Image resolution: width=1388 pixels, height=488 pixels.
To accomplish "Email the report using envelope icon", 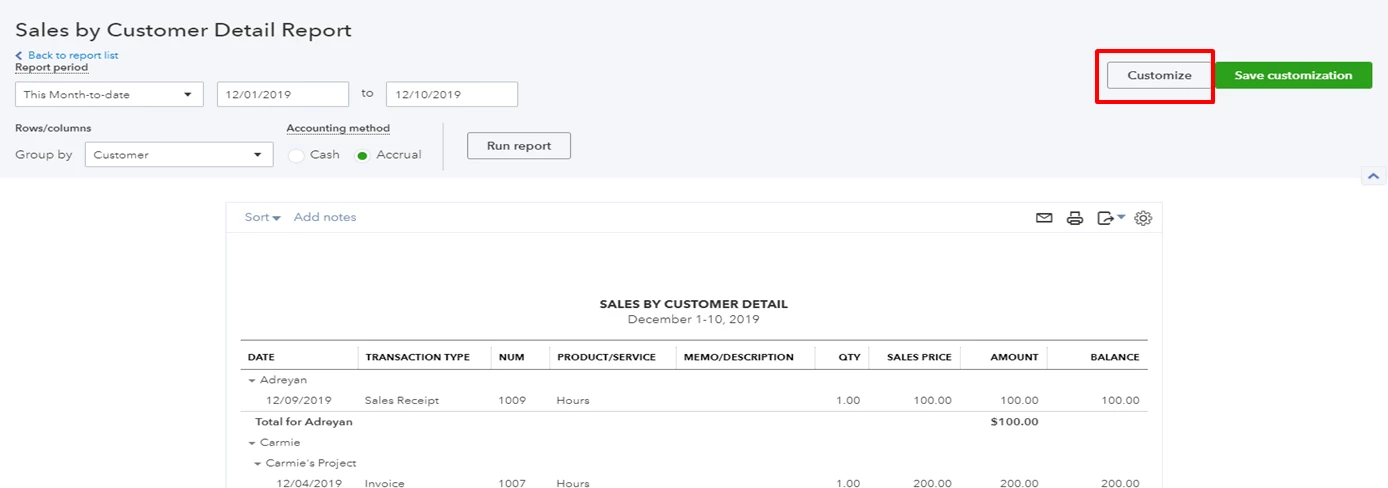I will click(x=1044, y=218).
